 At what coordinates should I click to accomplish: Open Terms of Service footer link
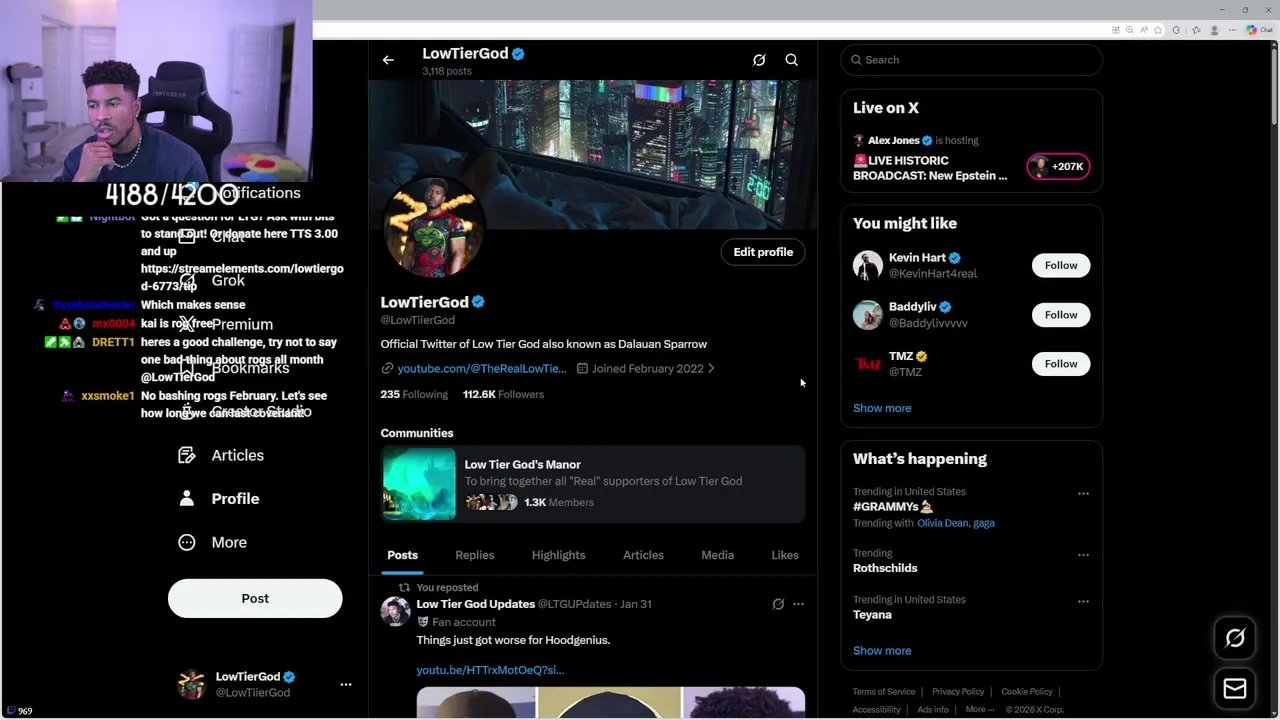click(x=884, y=692)
